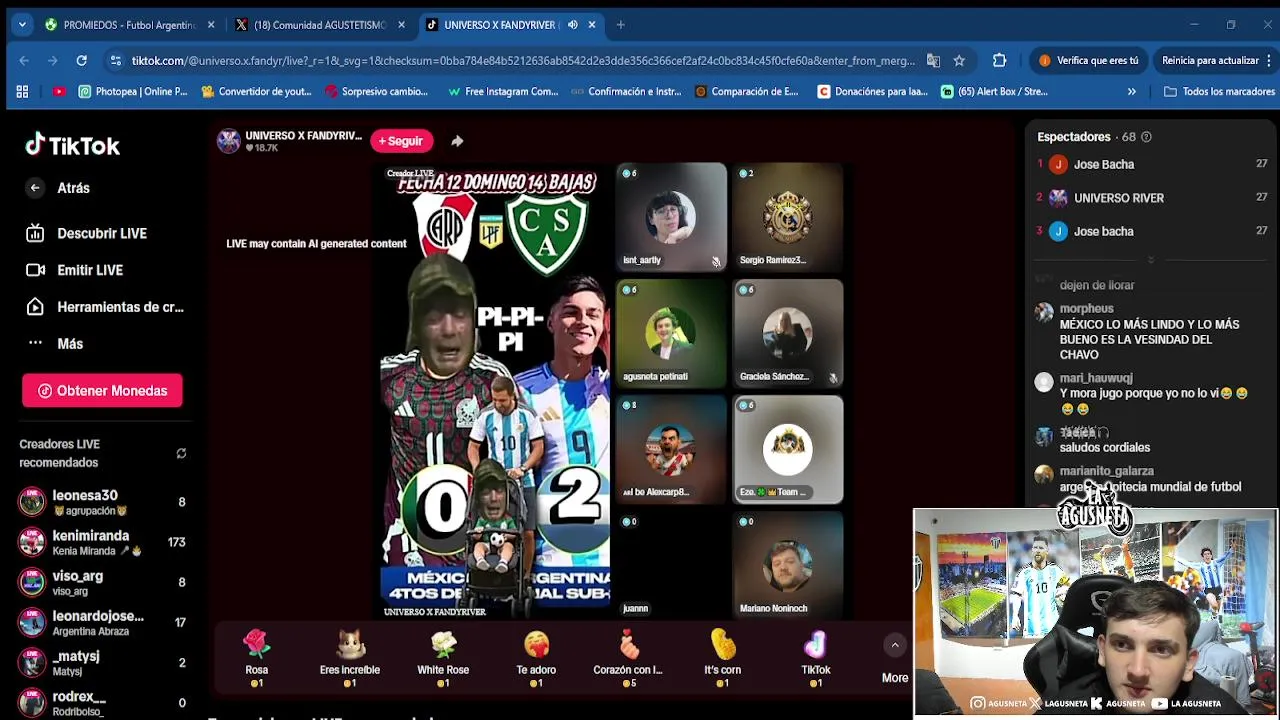Open the translate page icon

(x=933, y=61)
